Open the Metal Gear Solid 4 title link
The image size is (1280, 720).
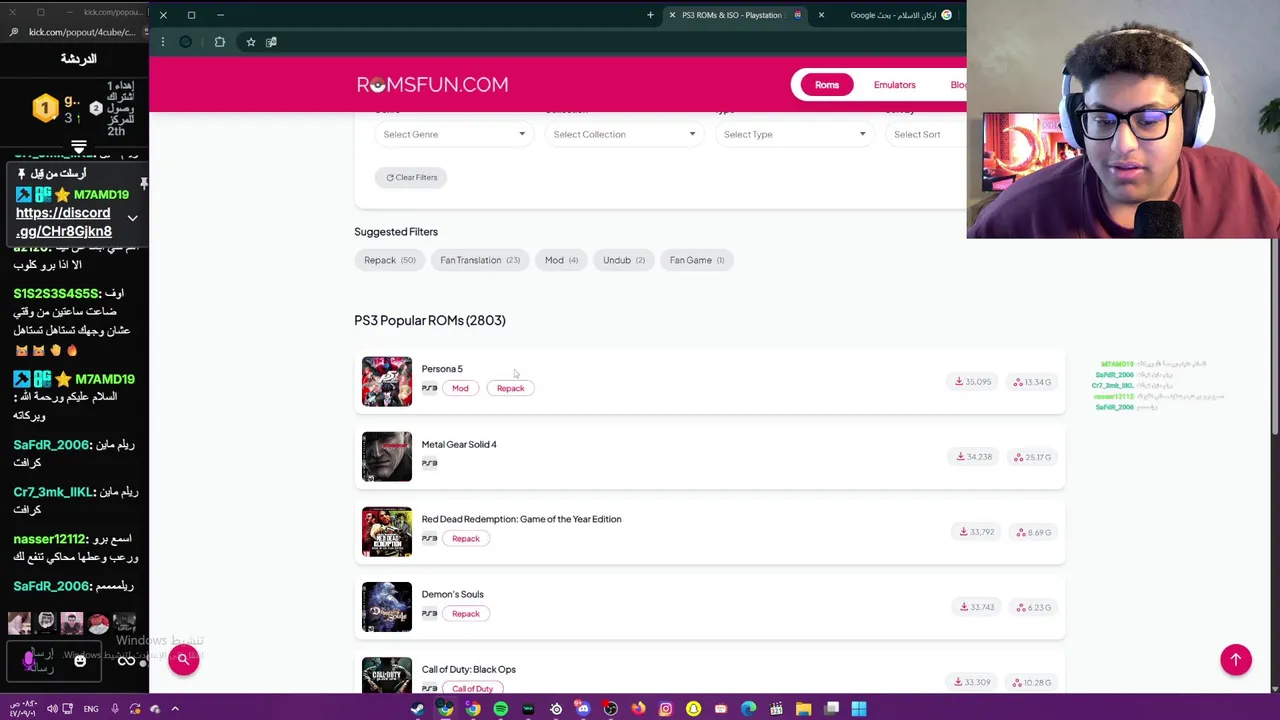point(459,444)
